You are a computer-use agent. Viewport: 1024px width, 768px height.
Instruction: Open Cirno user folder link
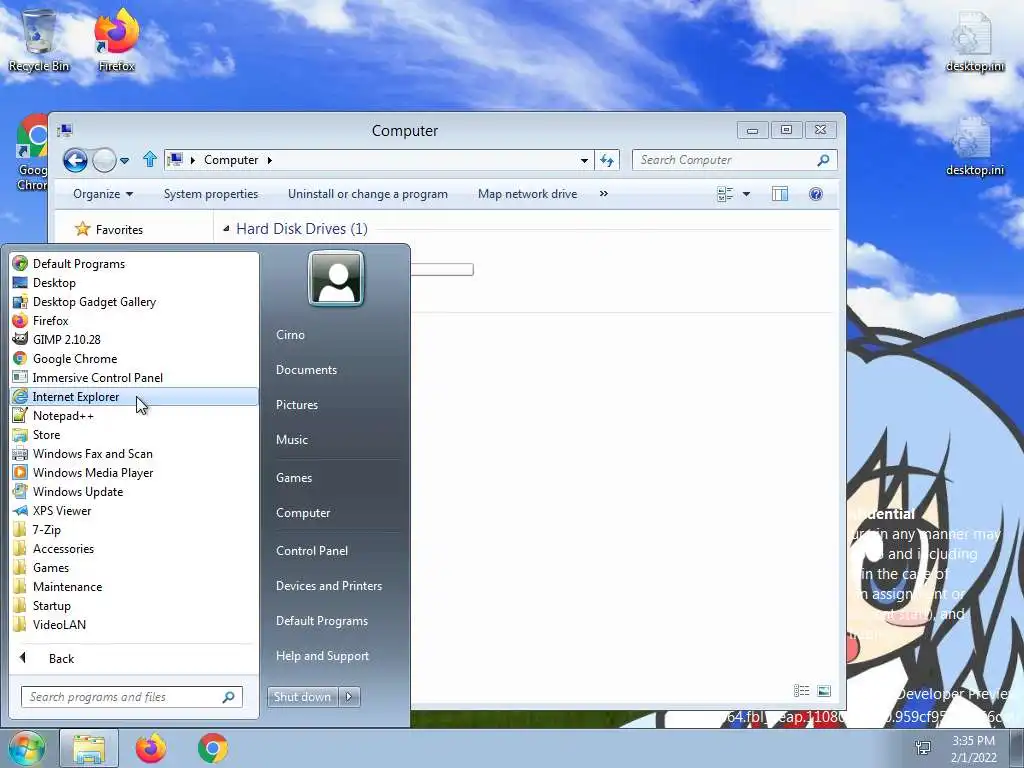coord(291,334)
